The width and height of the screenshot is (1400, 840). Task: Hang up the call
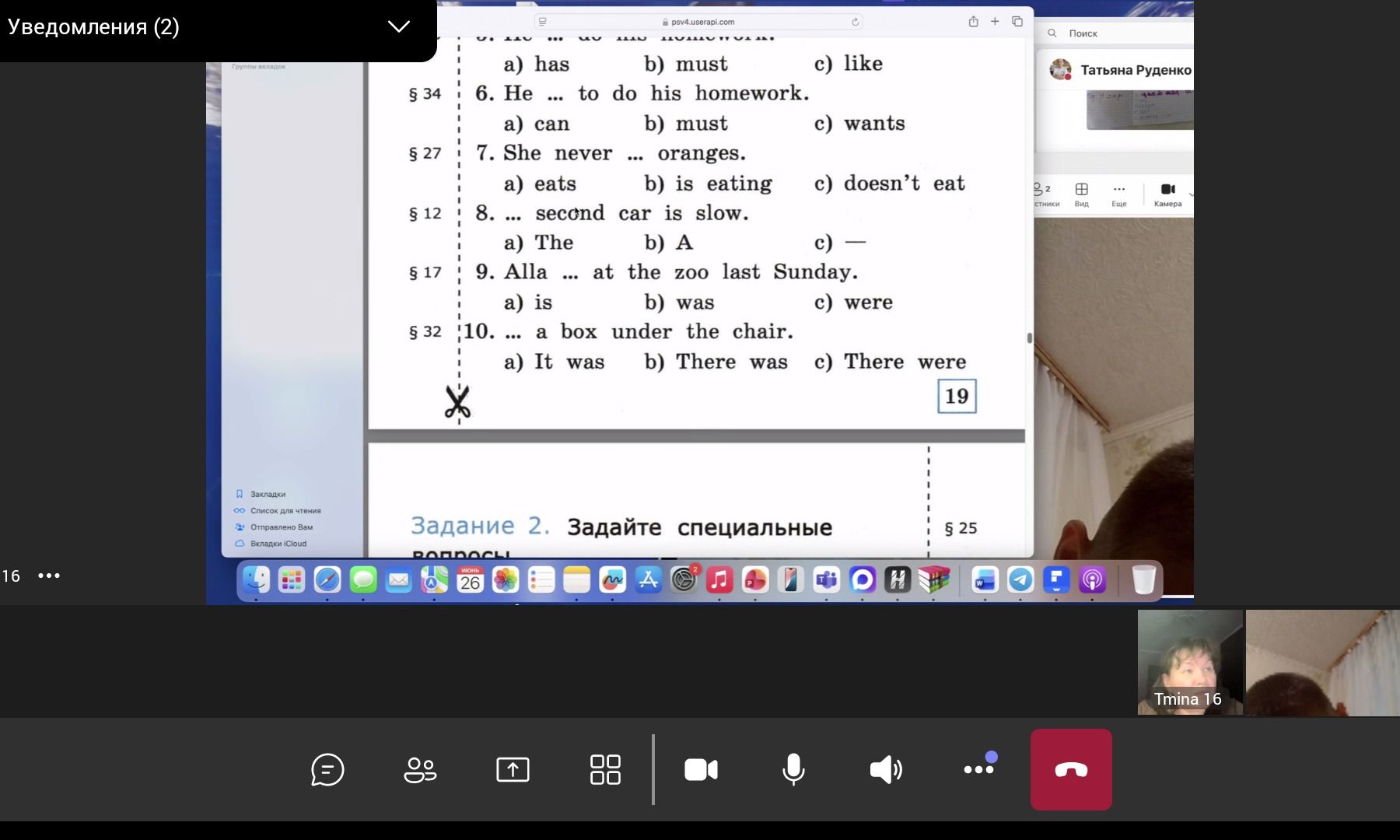pyautogui.click(x=1071, y=769)
